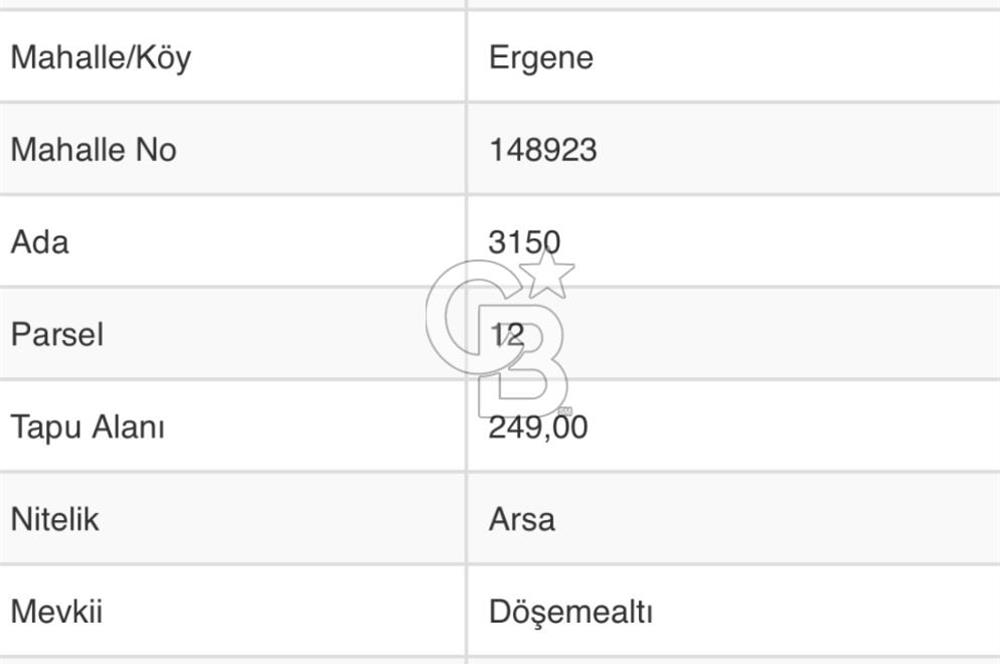Click the parsel value 12
The height and width of the screenshot is (664, 1000).
(507, 334)
